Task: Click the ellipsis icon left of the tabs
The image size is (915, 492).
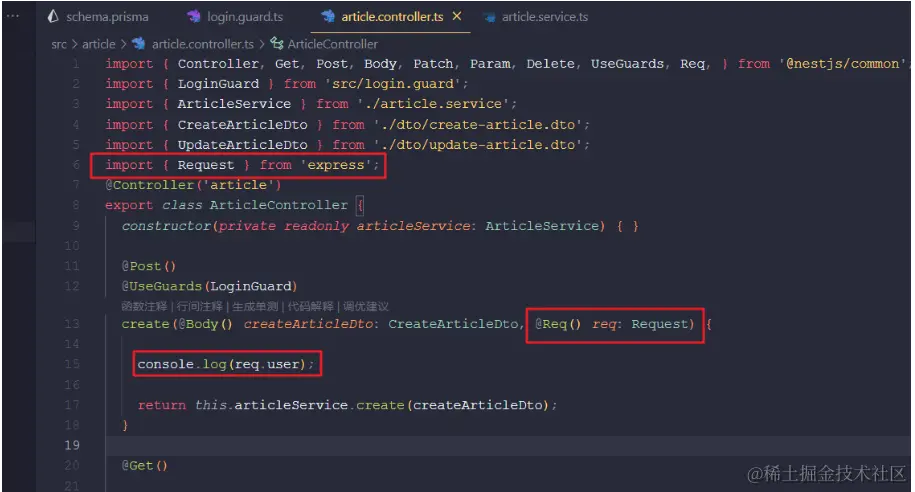Action: tap(12, 16)
